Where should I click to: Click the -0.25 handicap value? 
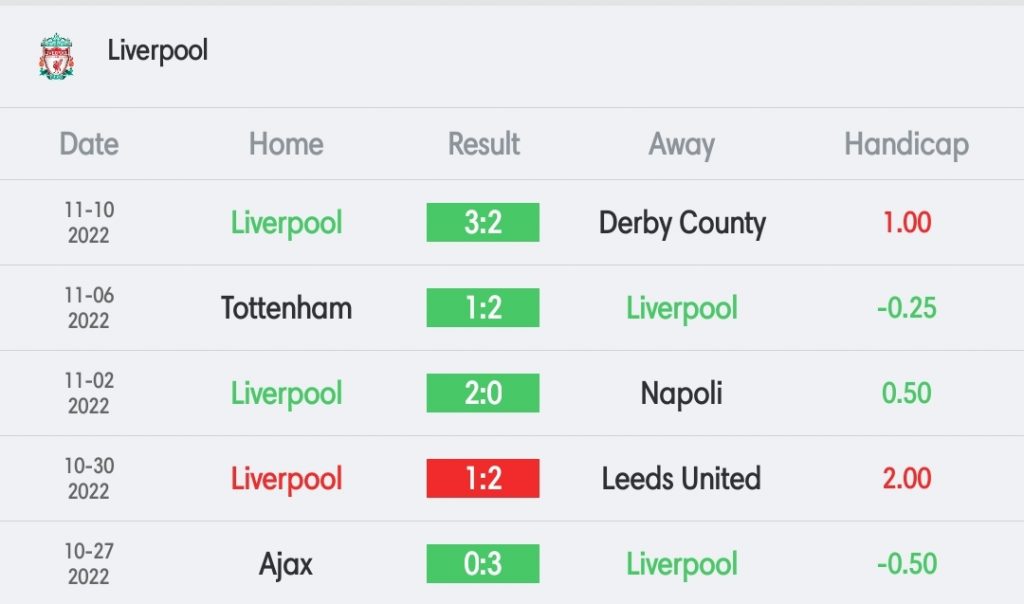[x=906, y=308]
